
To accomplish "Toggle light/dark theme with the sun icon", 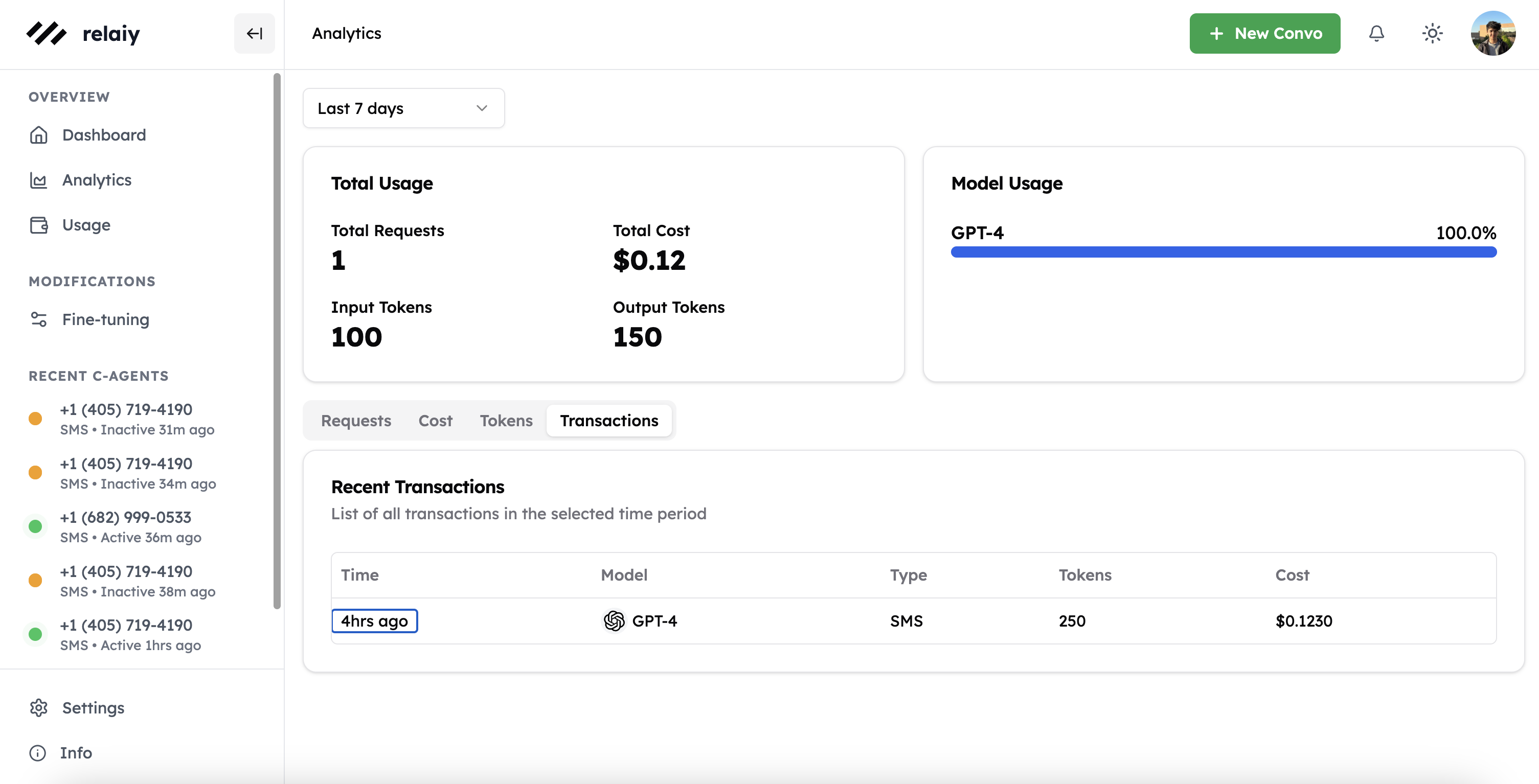I will click(1432, 33).
